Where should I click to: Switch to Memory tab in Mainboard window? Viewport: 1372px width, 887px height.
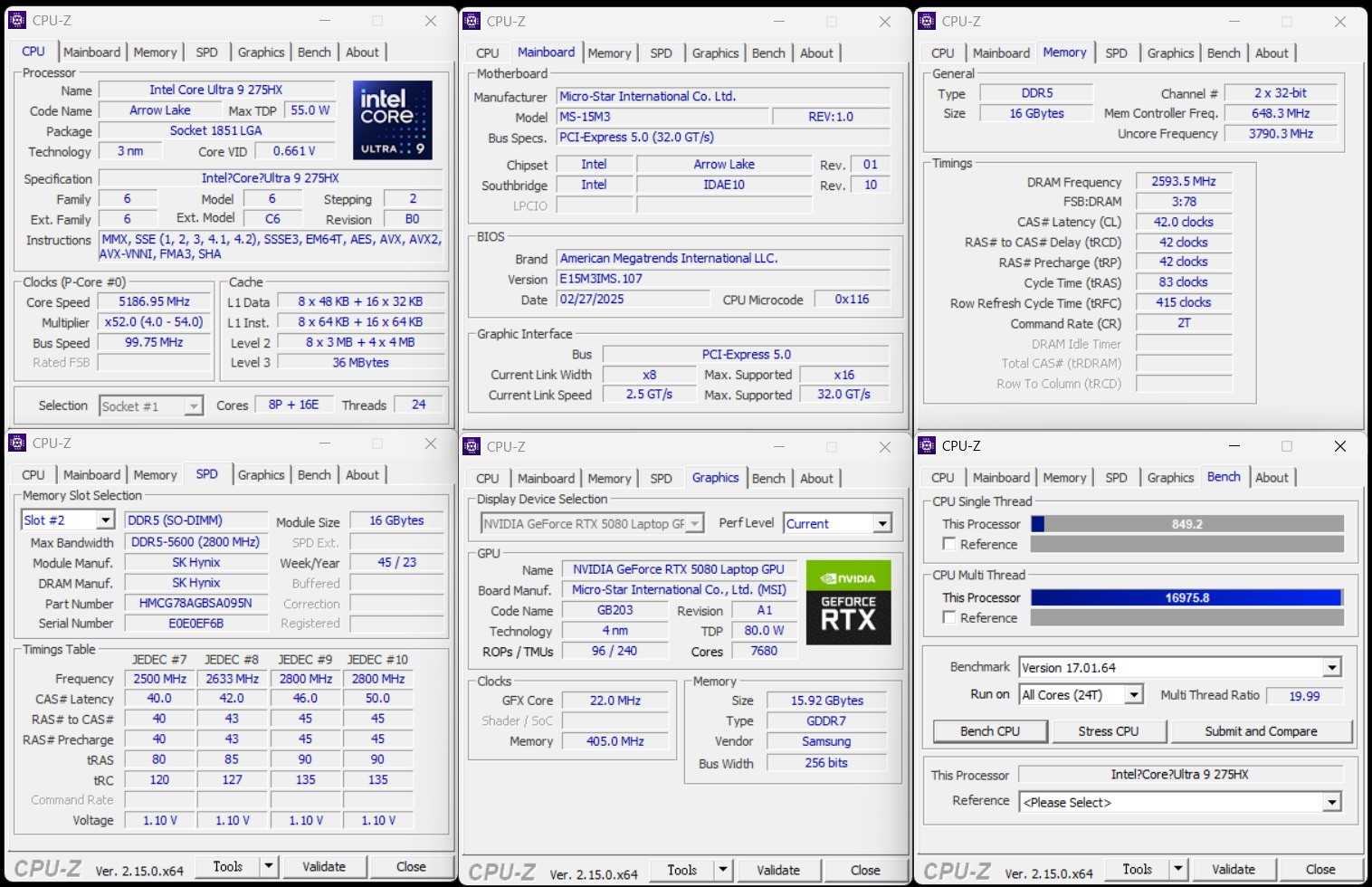pyautogui.click(x=609, y=53)
